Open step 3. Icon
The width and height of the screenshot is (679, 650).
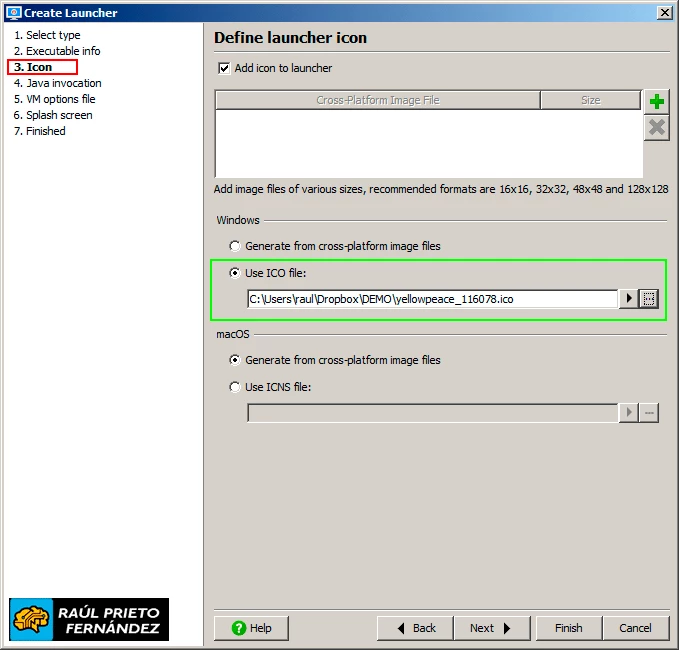click(33, 67)
